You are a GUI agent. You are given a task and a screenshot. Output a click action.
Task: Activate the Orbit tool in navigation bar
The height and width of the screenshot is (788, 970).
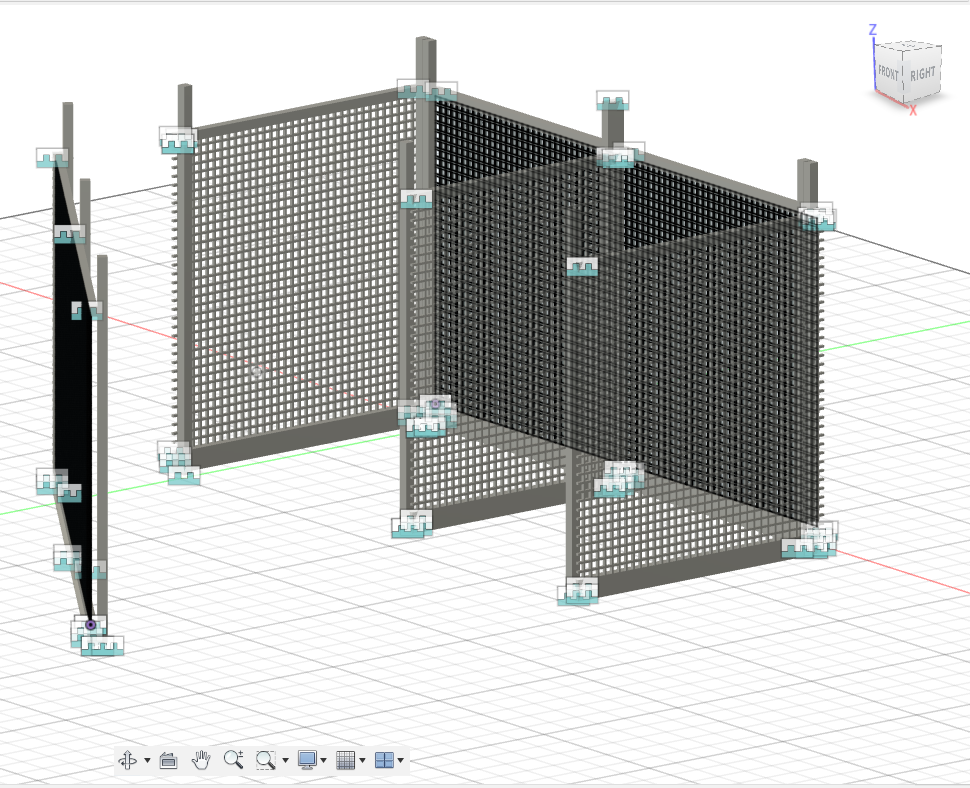(127, 760)
